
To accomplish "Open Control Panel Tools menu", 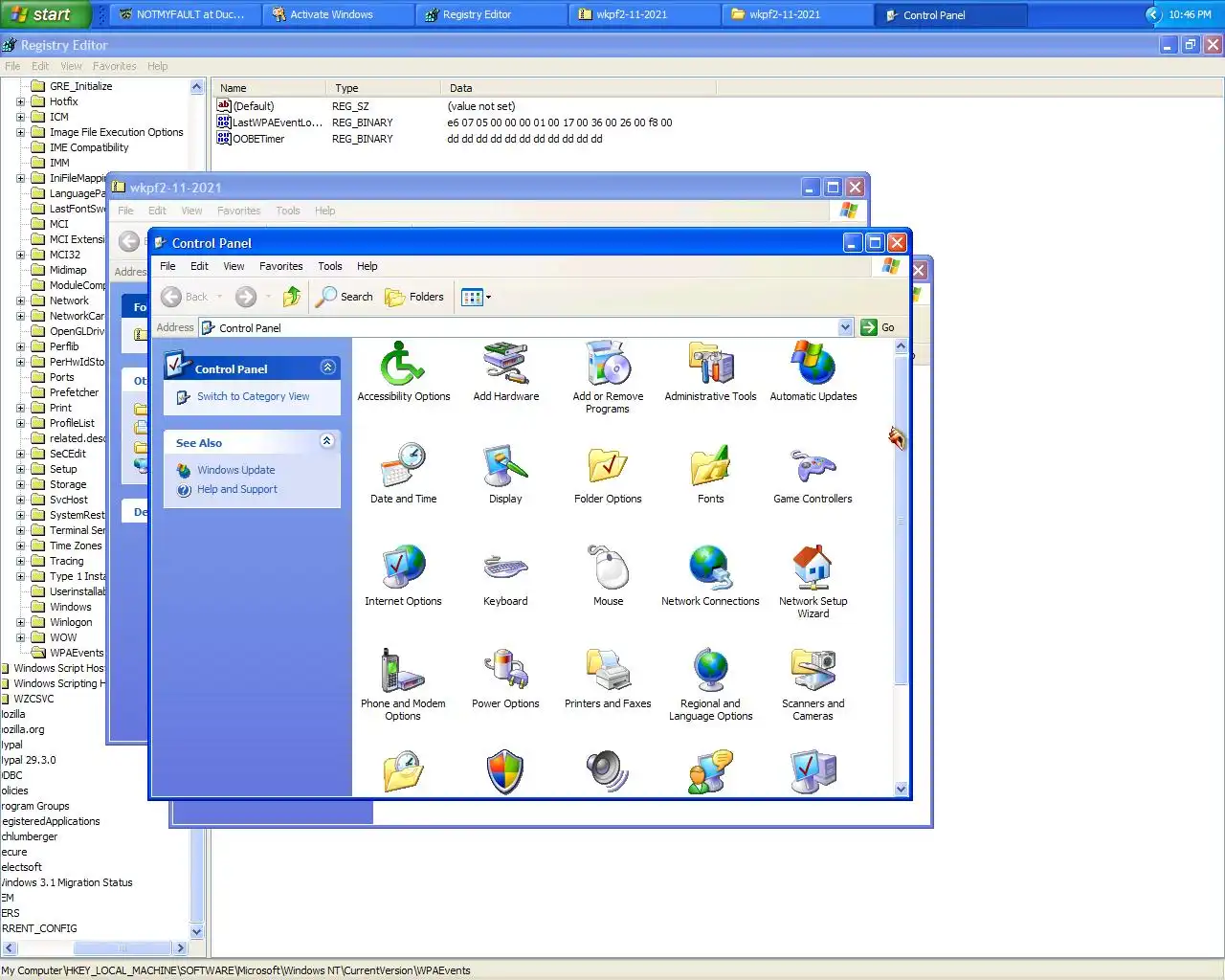I will click(330, 266).
